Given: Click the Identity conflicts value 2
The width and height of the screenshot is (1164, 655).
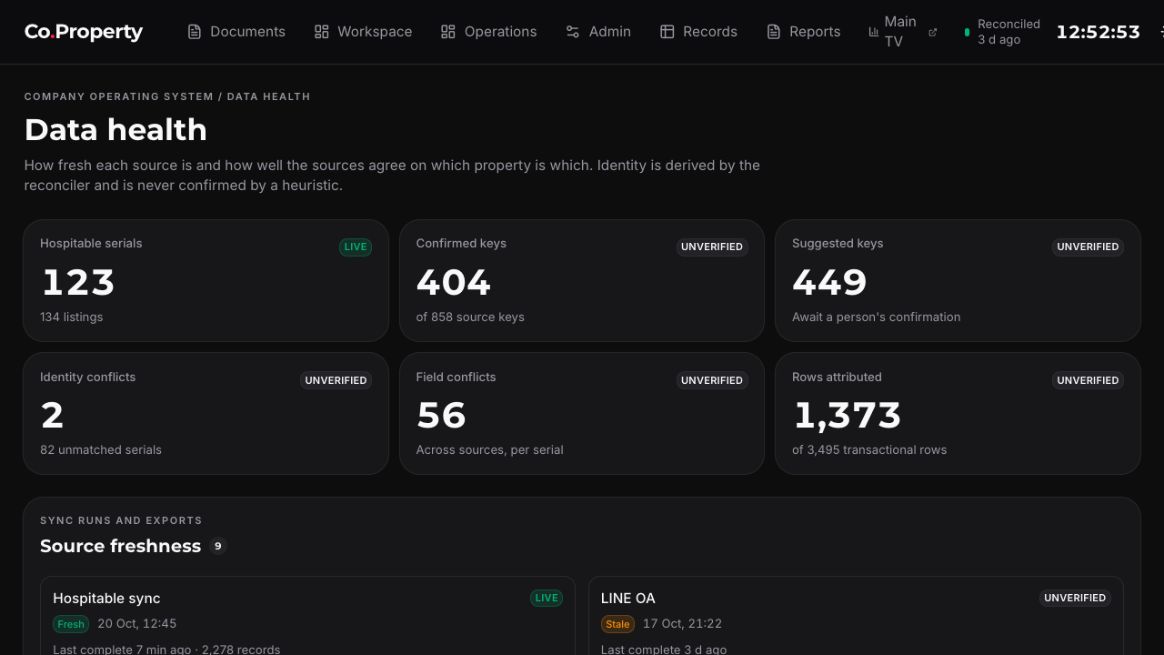Looking at the screenshot, I should pos(52,415).
